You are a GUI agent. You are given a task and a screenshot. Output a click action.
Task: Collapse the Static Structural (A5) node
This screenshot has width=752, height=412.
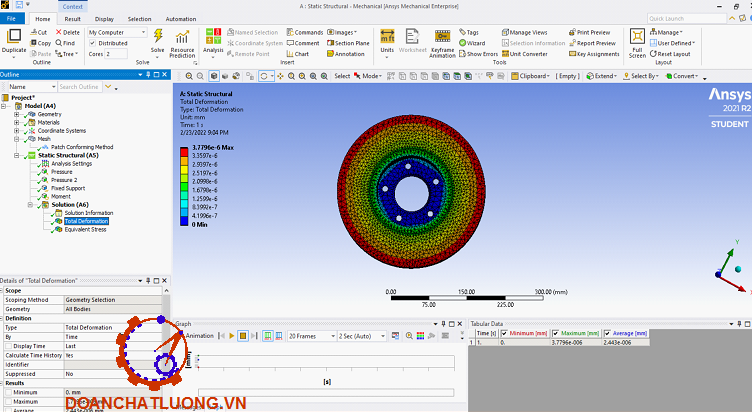tap(16, 155)
